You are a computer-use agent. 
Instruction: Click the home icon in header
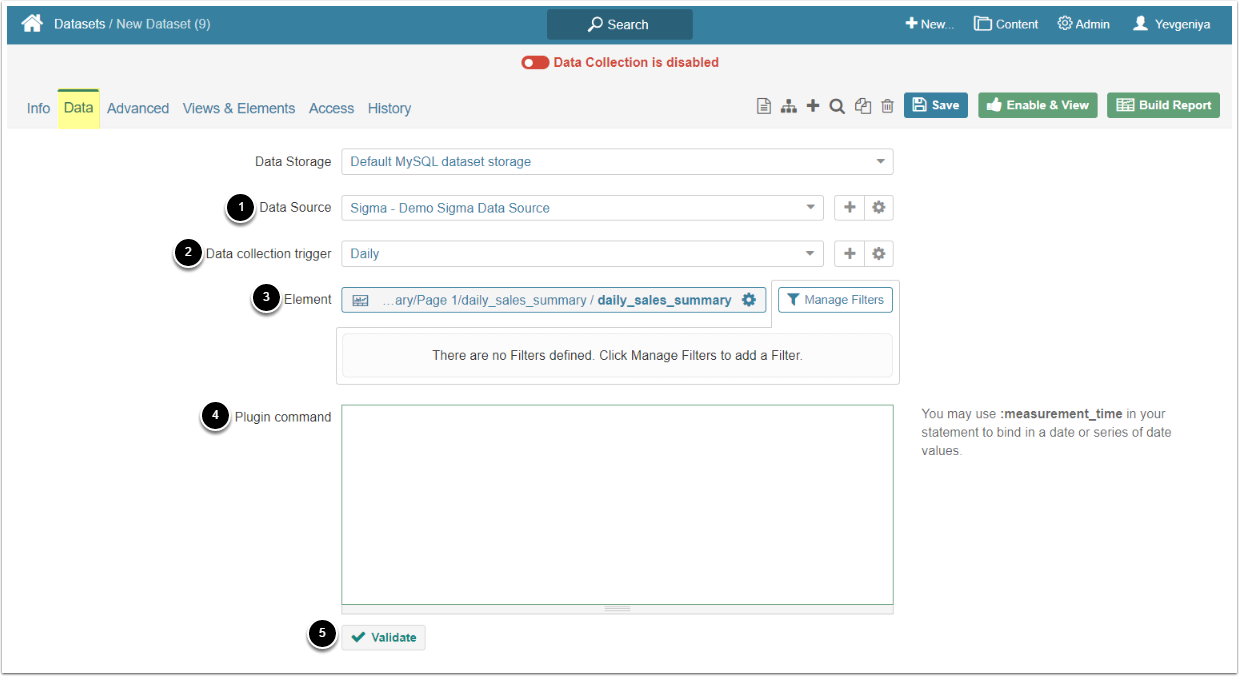click(32, 23)
